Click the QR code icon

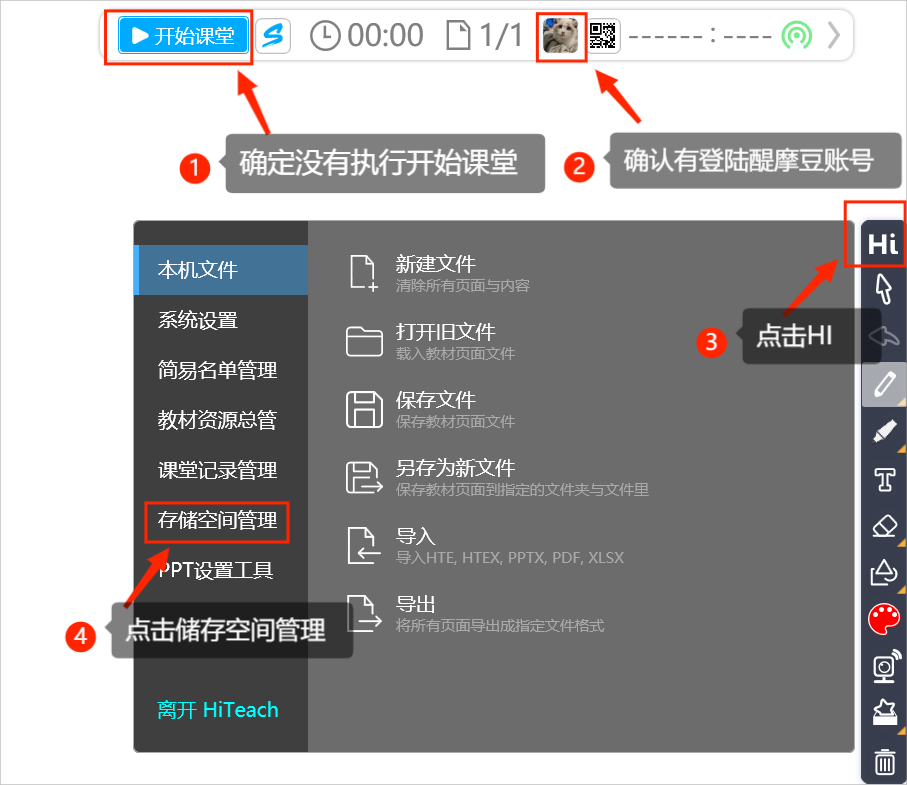(x=602, y=36)
